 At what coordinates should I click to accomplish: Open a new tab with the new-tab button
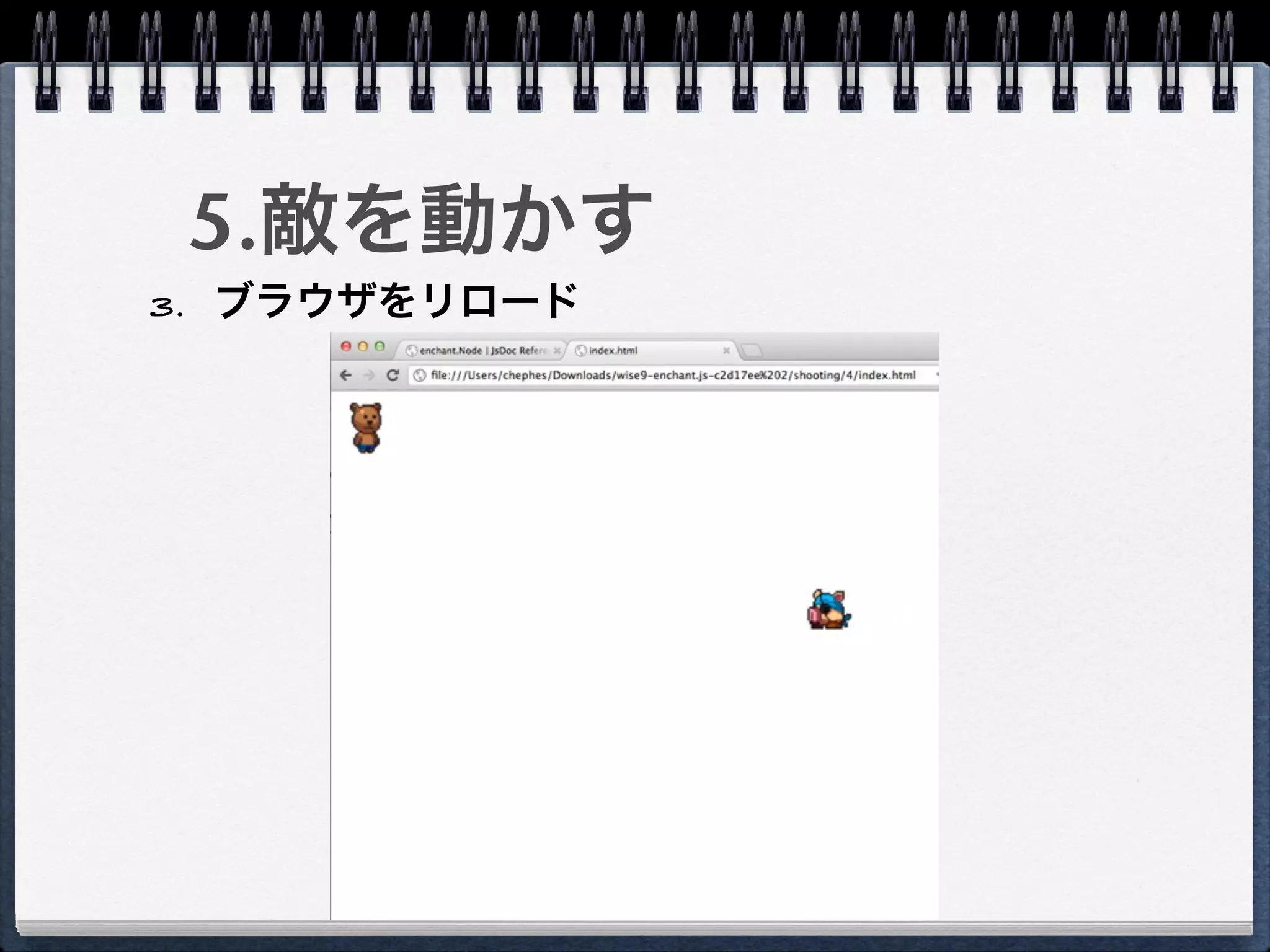click(x=752, y=351)
